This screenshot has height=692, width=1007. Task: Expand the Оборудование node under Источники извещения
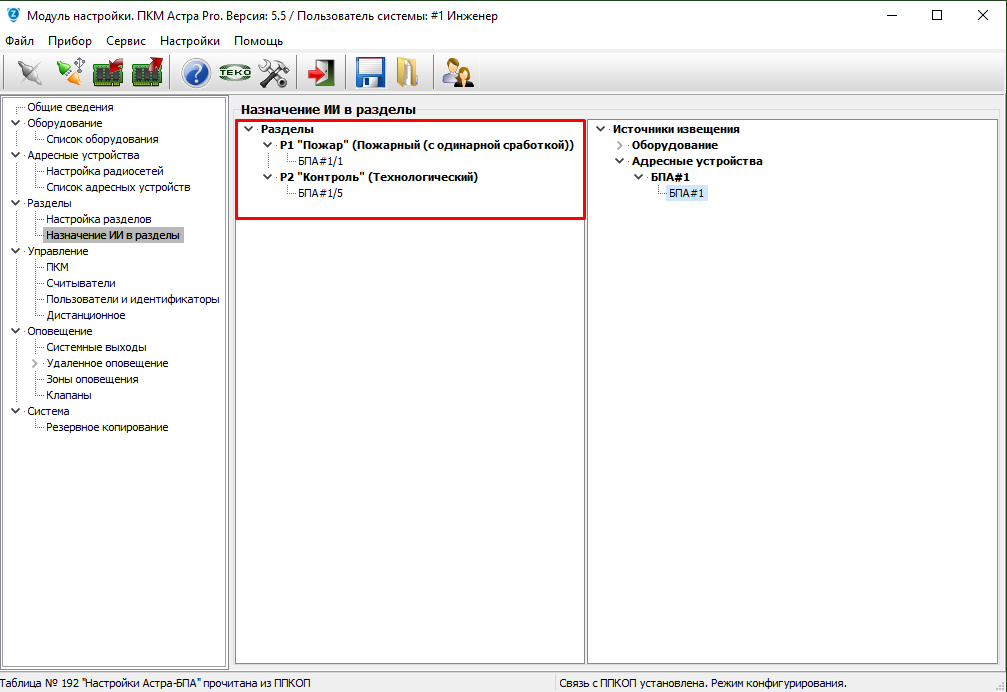pyautogui.click(x=620, y=145)
